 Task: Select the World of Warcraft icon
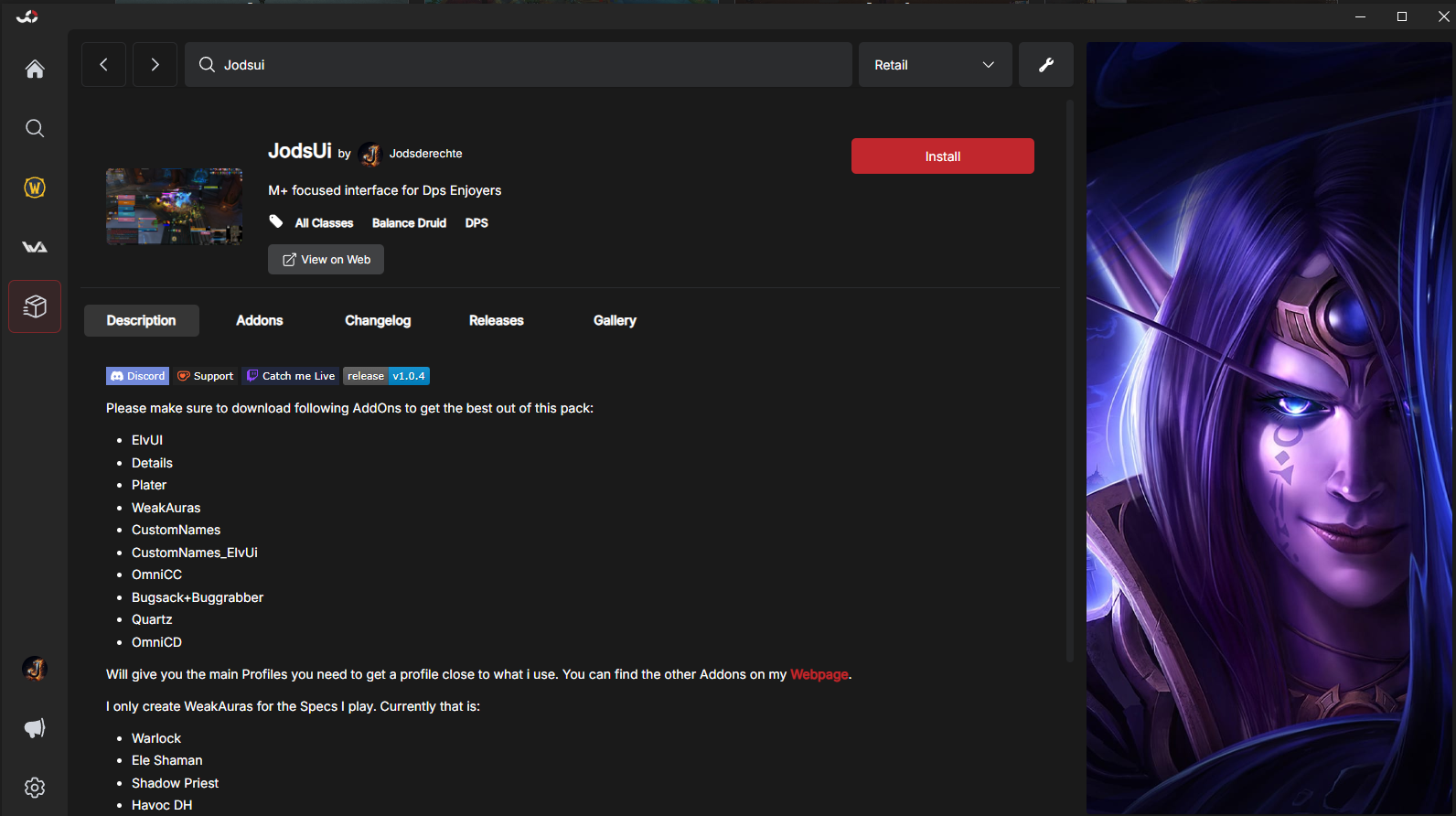click(35, 188)
